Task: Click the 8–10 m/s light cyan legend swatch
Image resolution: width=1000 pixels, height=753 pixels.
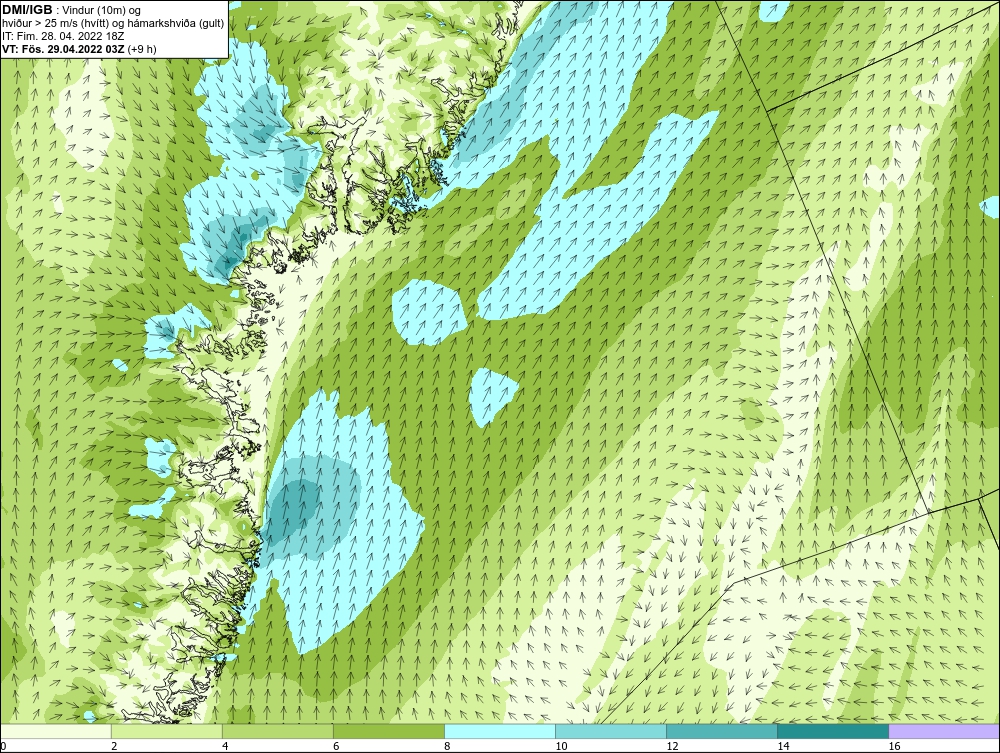Action: tap(500, 731)
